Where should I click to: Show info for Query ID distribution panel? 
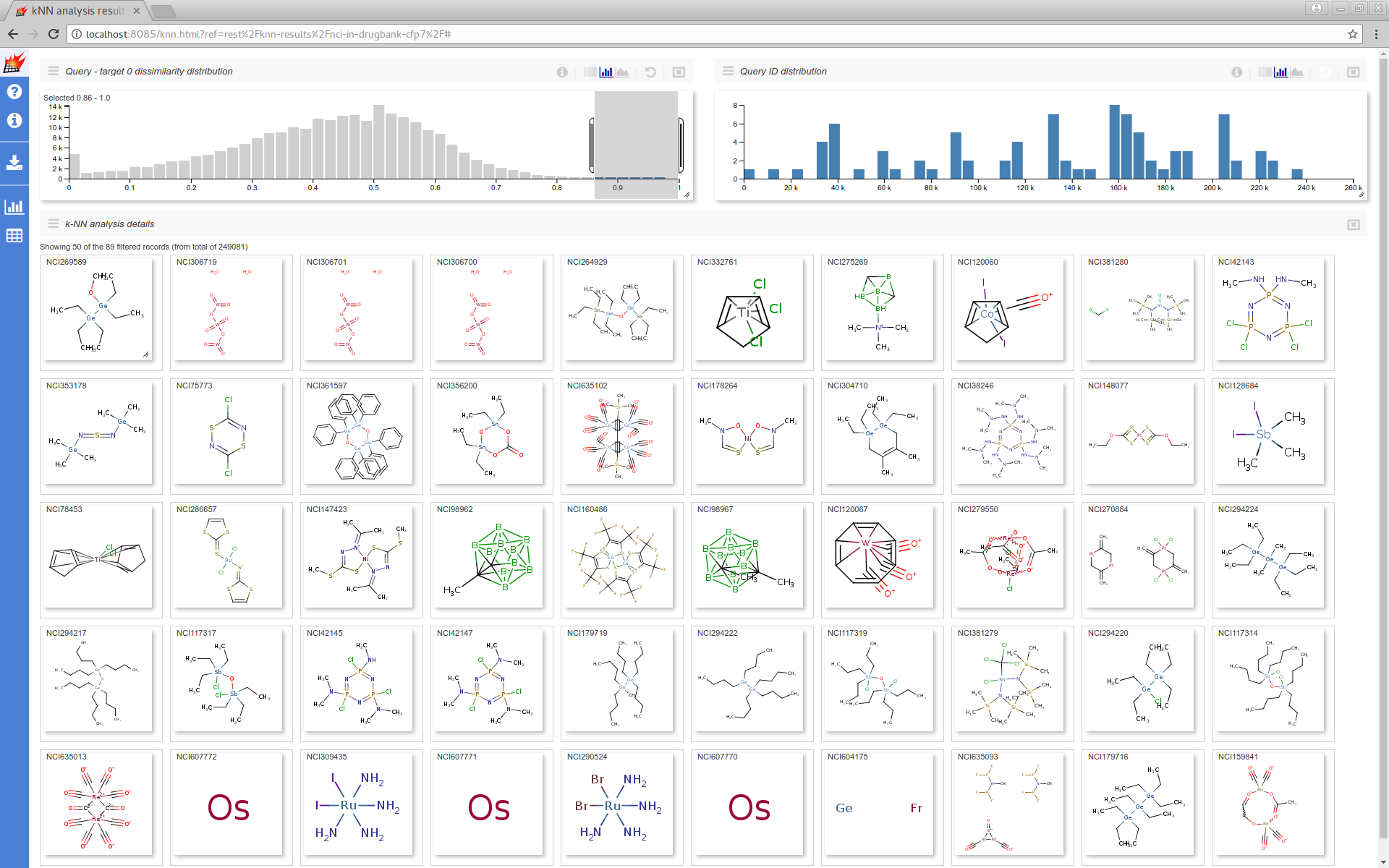pos(1236,72)
